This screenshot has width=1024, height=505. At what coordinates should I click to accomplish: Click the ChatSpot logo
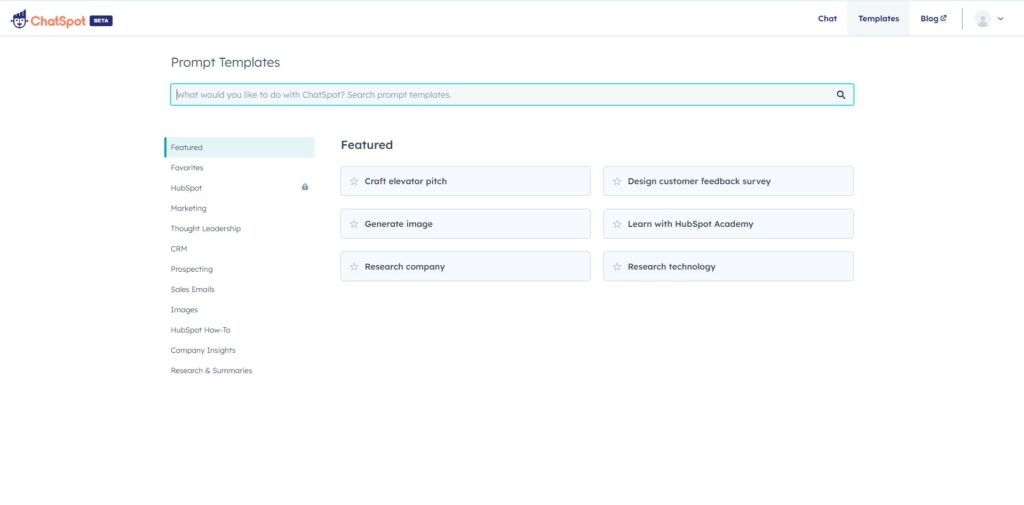point(48,20)
